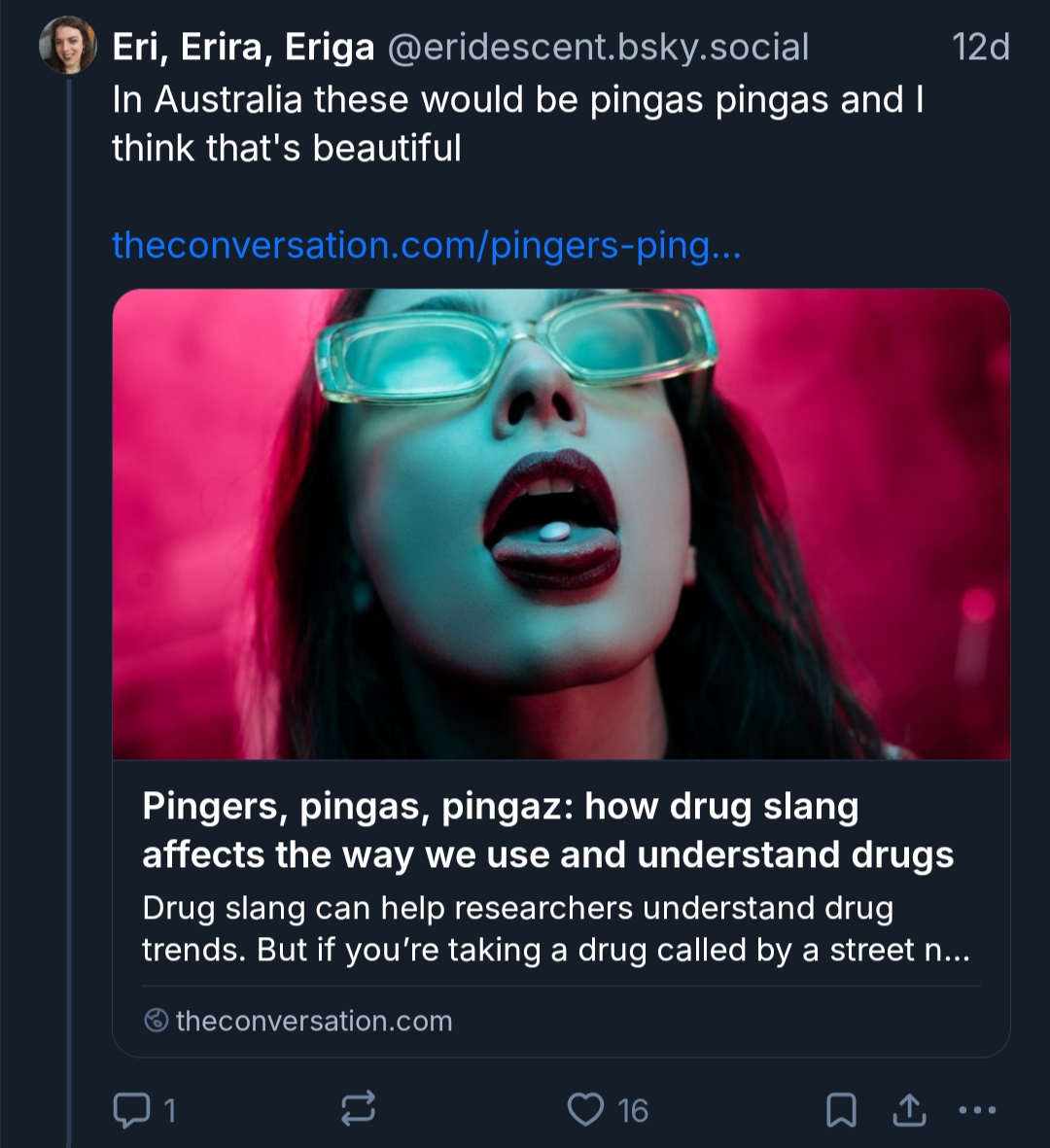Click the like count number 16

(633, 1110)
